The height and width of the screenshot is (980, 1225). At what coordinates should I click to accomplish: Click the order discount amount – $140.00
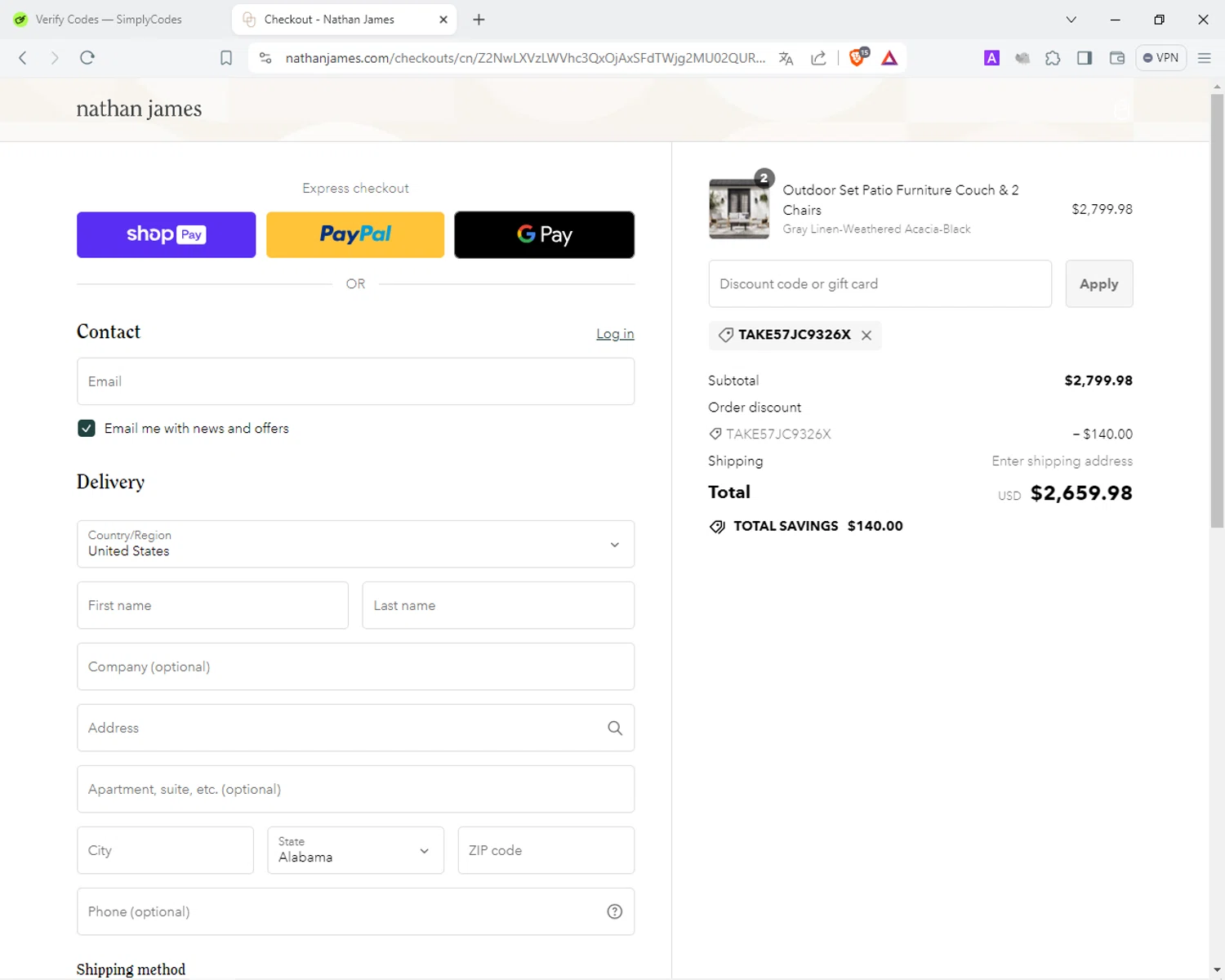[x=1102, y=434]
